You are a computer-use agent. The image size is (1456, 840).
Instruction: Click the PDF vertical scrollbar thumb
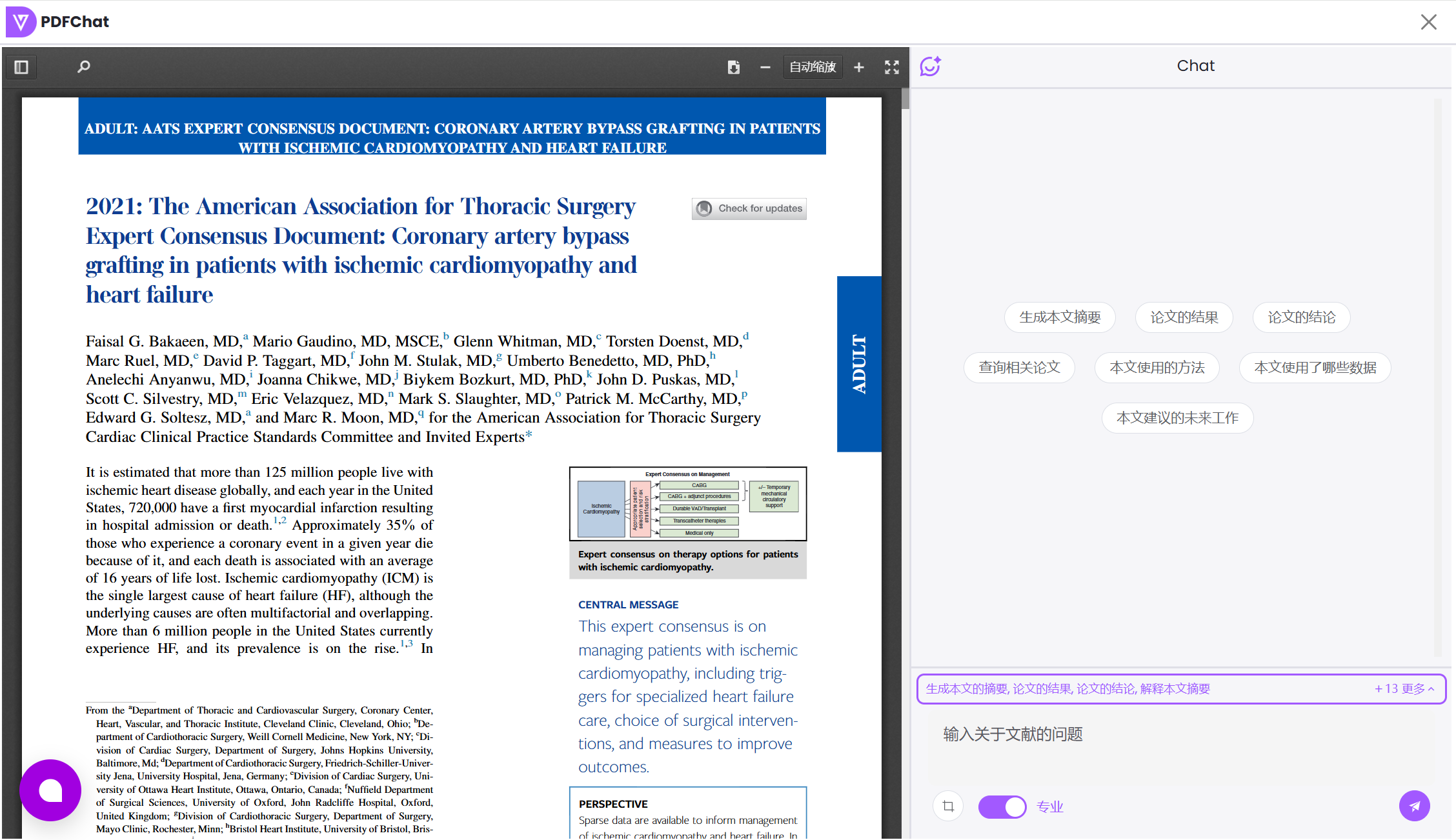905,99
